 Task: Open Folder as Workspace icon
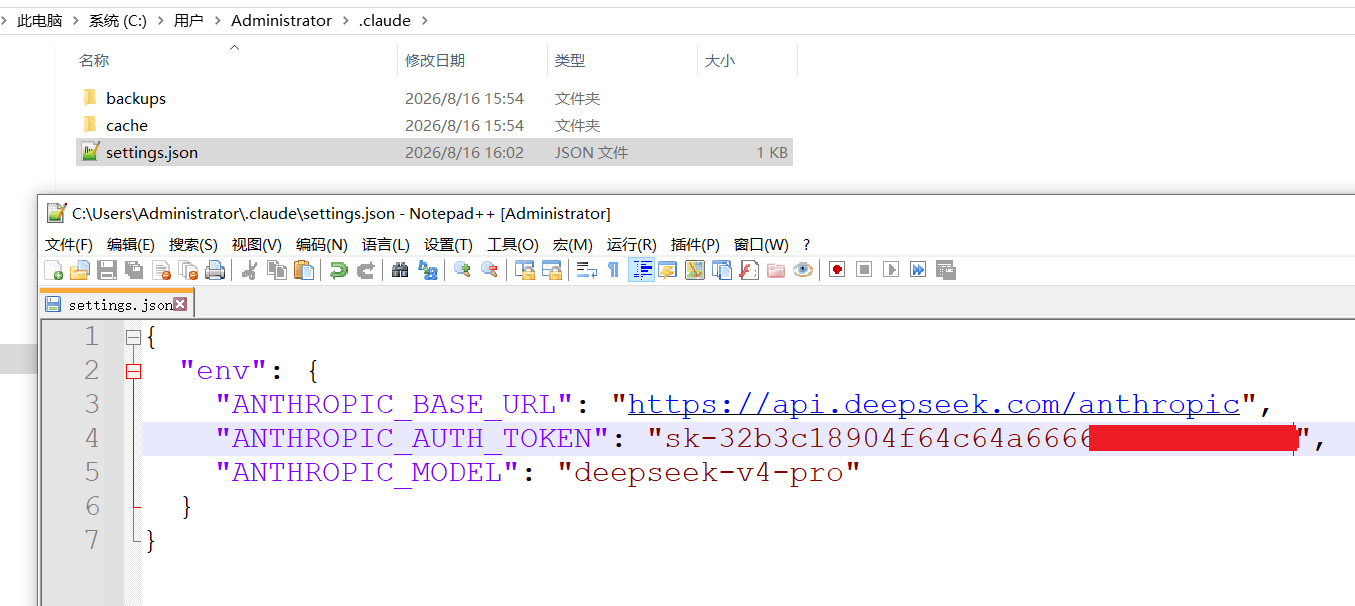776,270
